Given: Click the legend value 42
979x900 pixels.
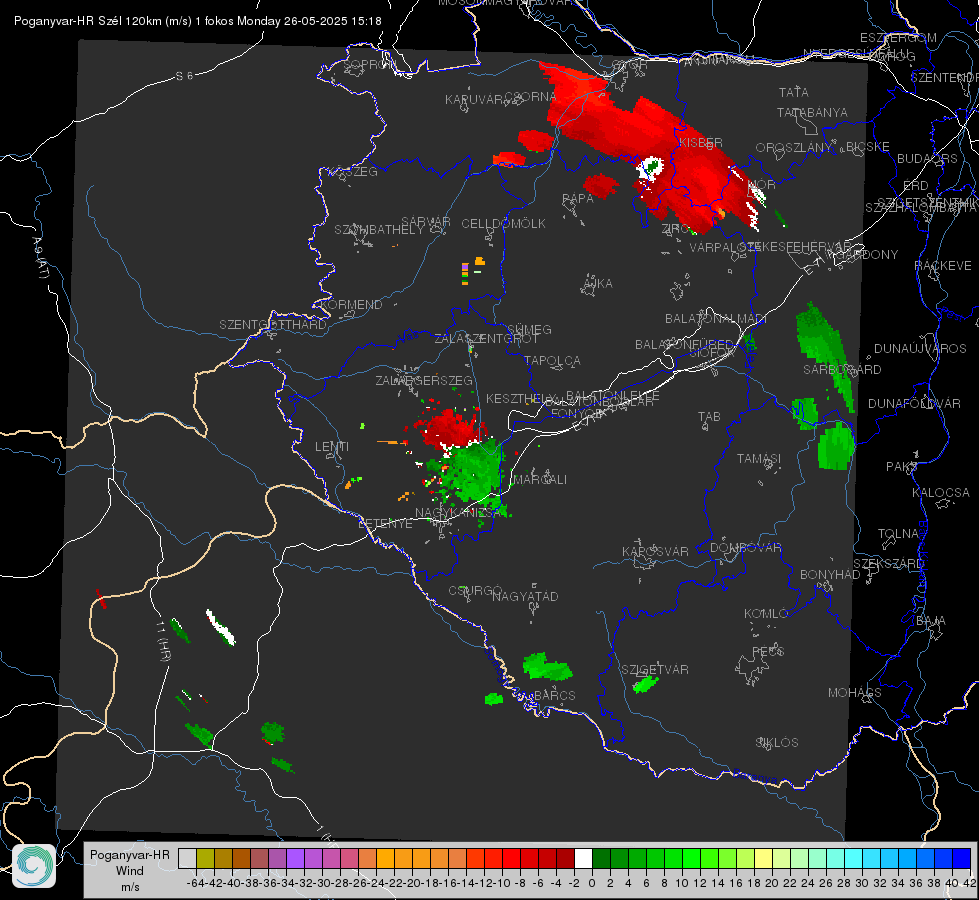Looking at the screenshot, I should [969, 883].
